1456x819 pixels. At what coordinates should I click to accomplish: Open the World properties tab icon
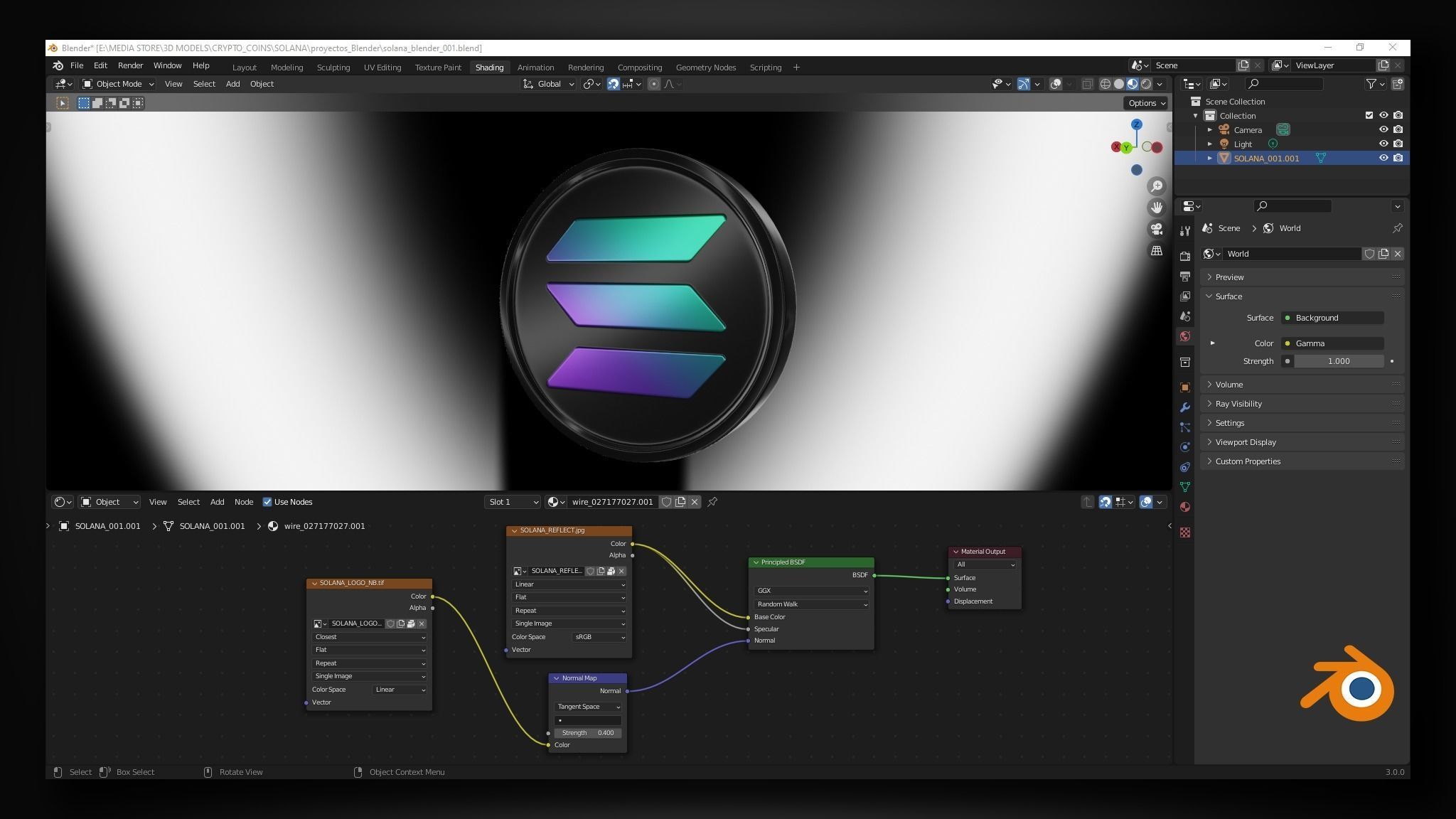[1184, 336]
